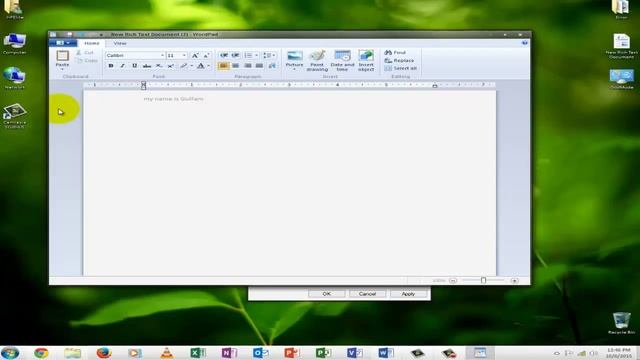Open the Calibri font family dropdown
This screenshot has width=640, height=360.
pyautogui.click(x=162, y=55)
